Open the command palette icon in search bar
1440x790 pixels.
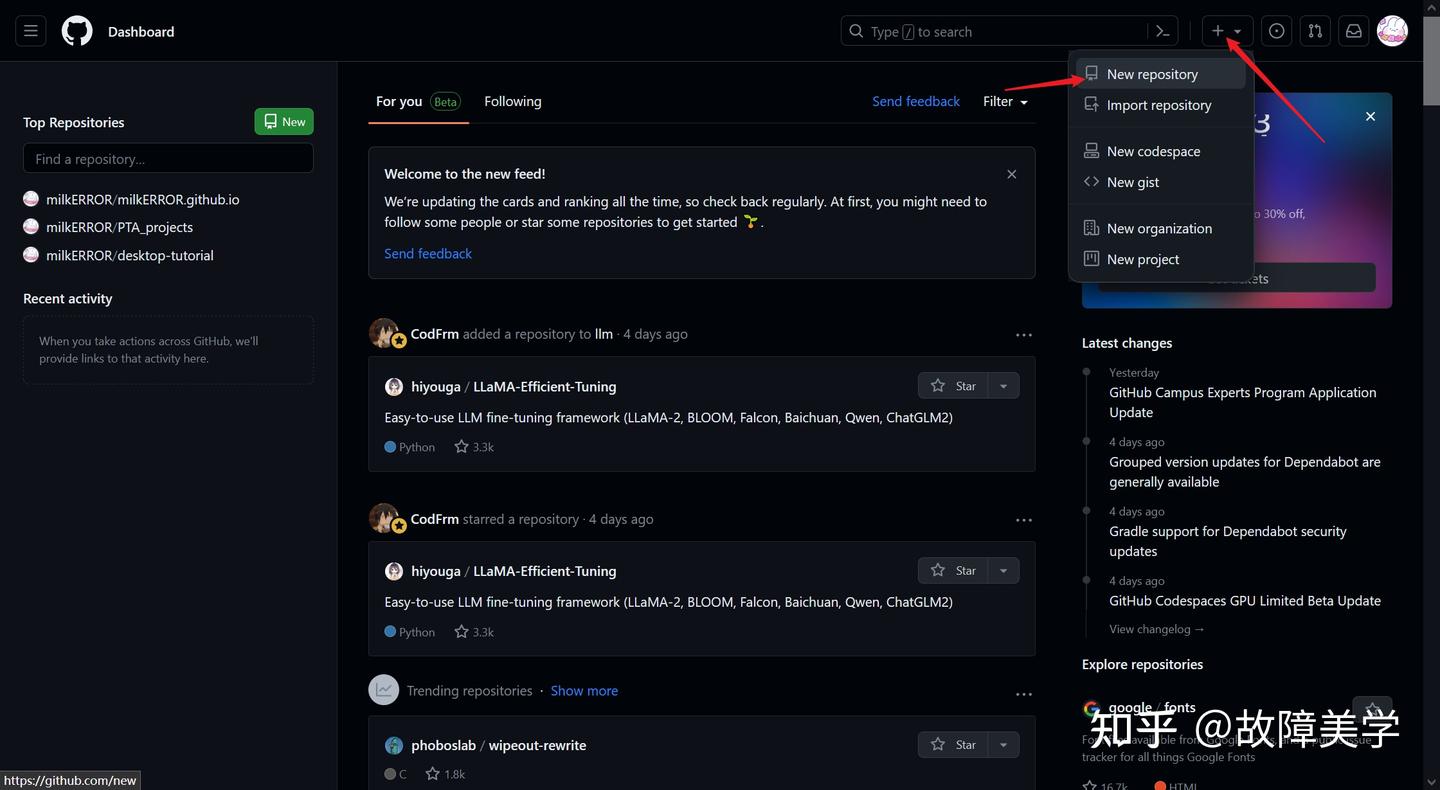[x=1162, y=31]
